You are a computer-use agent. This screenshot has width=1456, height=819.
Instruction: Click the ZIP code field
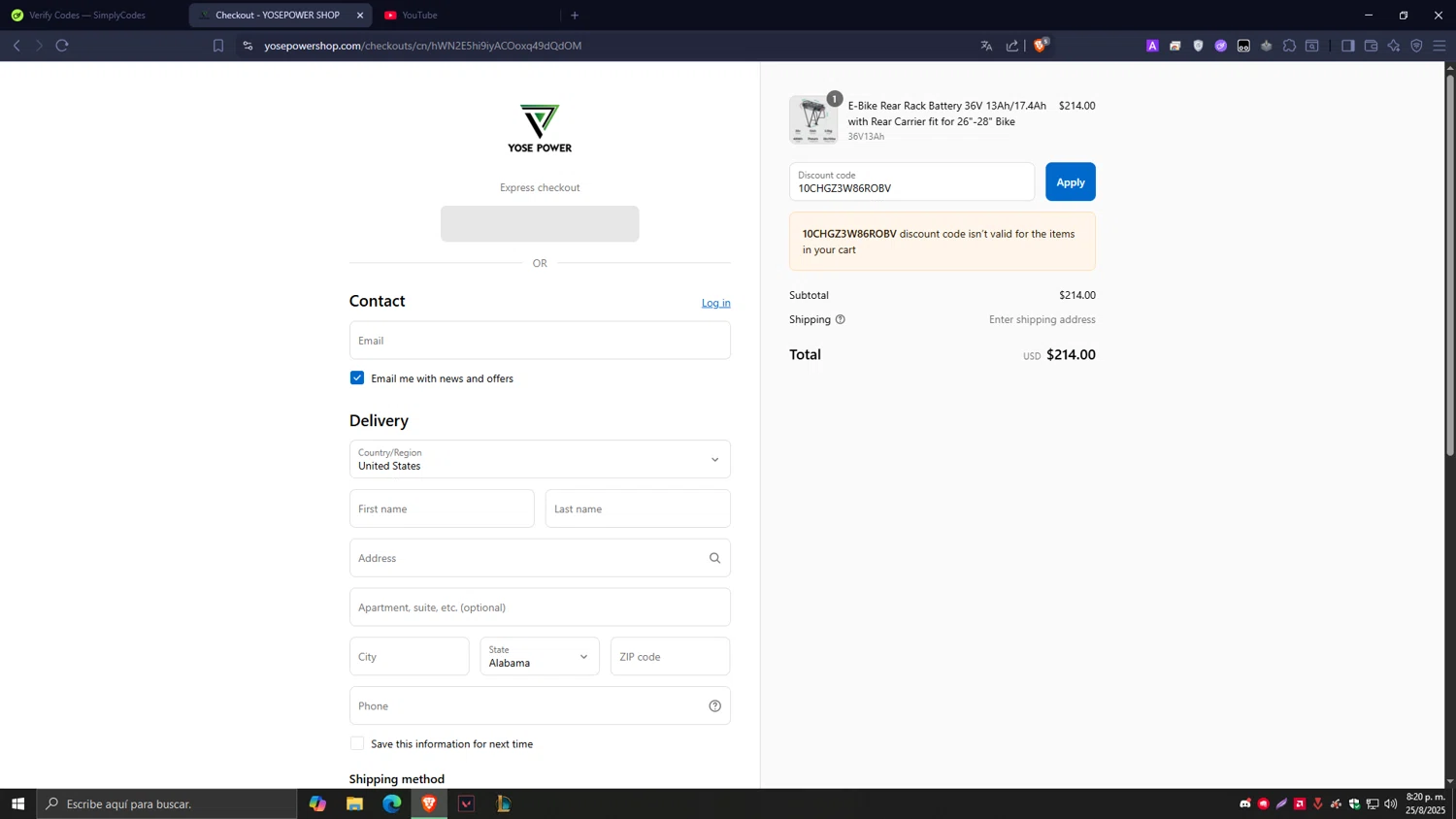coord(670,656)
